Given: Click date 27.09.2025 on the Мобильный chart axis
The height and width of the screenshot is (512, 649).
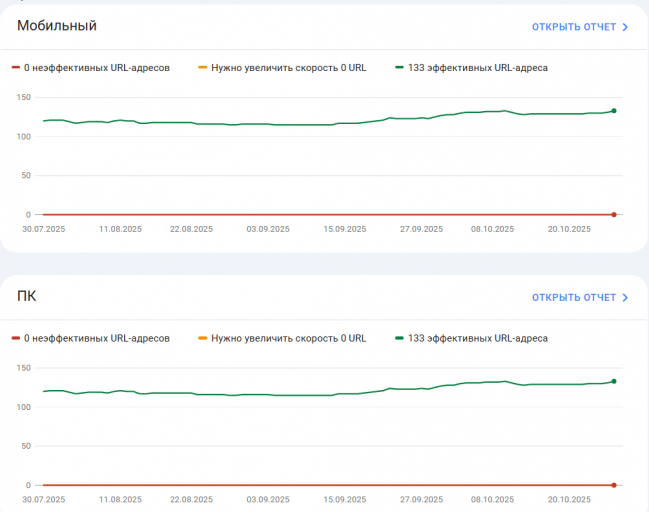Looking at the screenshot, I should coord(421,229).
